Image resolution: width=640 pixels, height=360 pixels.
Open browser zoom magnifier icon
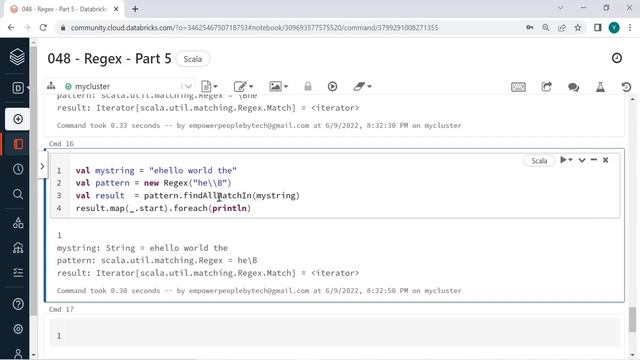click(x=546, y=28)
